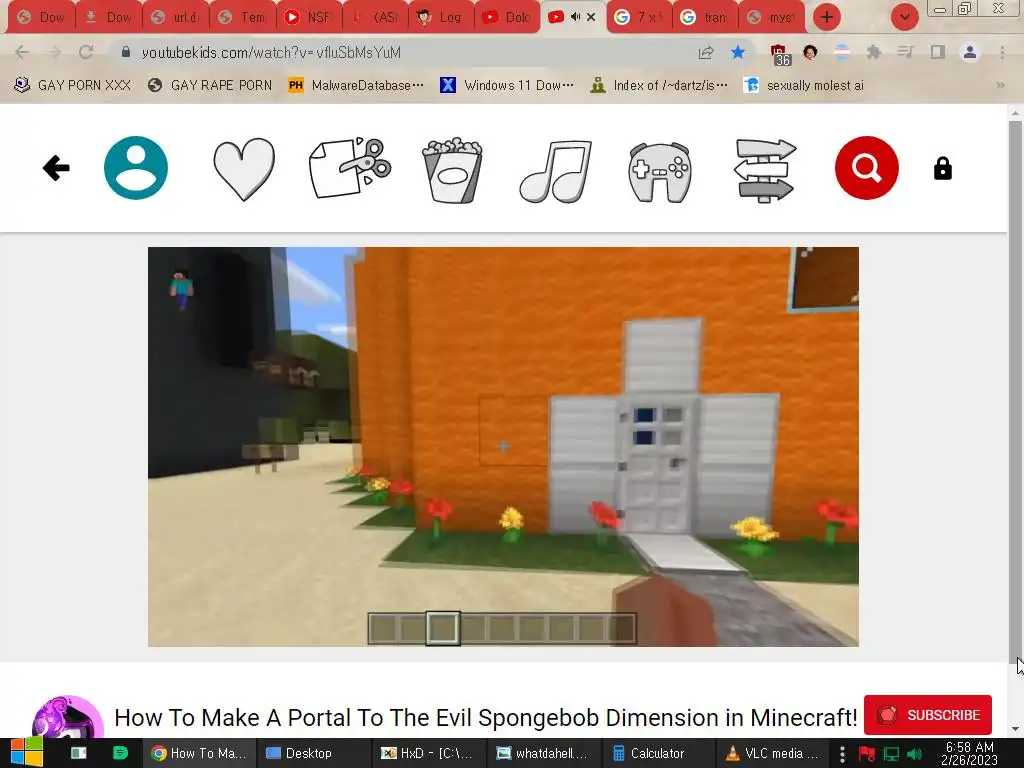Open the striped flag extension icon
The height and width of the screenshot is (768, 1024).
[x=842, y=52]
